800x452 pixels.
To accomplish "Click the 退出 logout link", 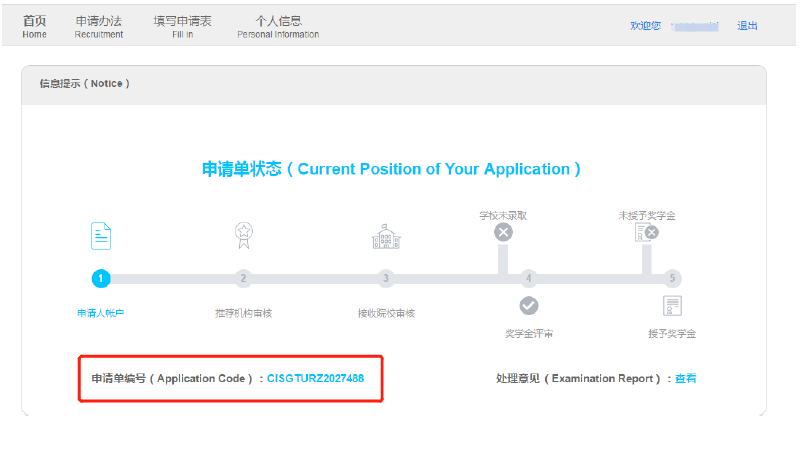I will pyautogui.click(x=747, y=26).
